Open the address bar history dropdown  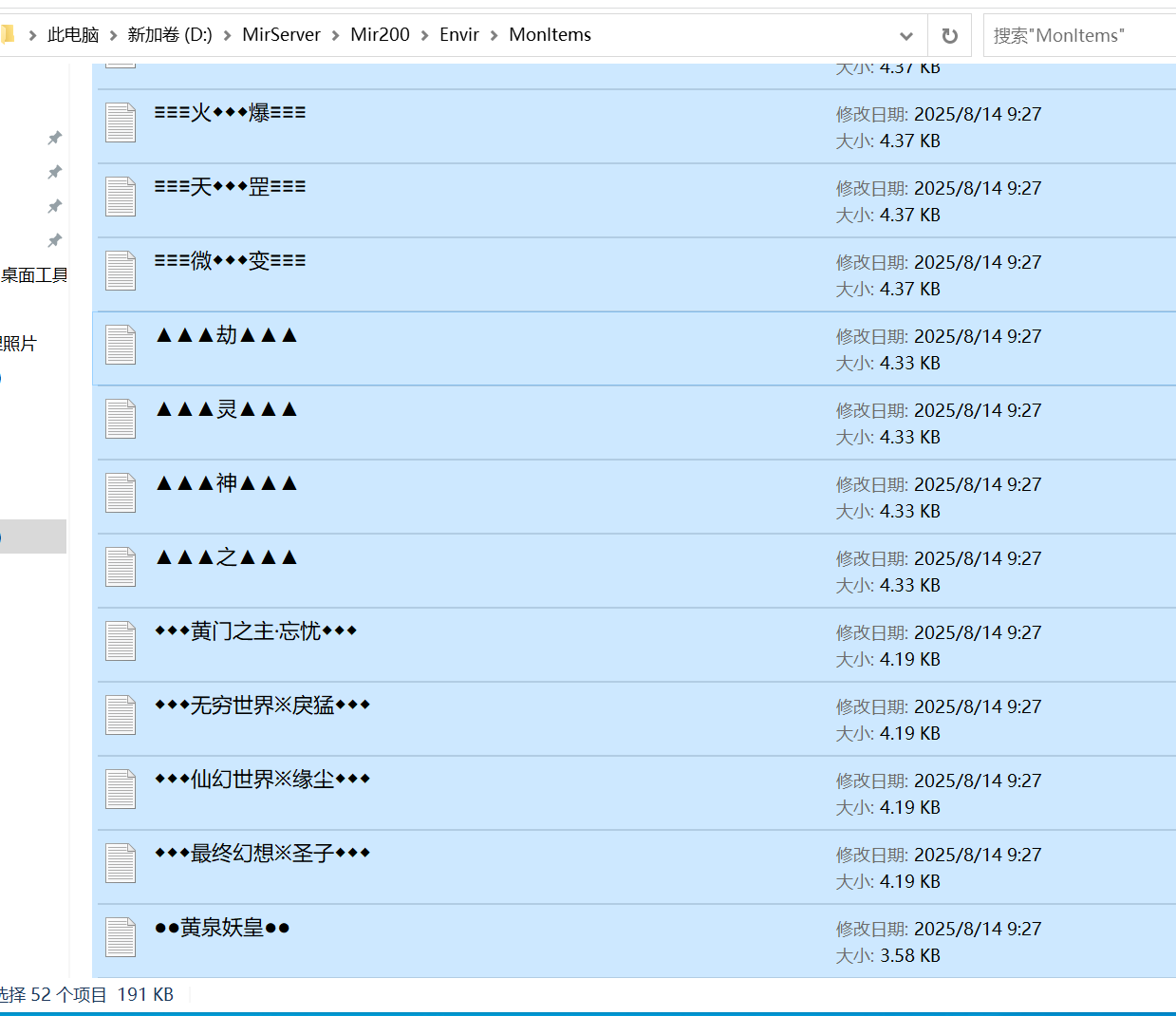tap(906, 35)
